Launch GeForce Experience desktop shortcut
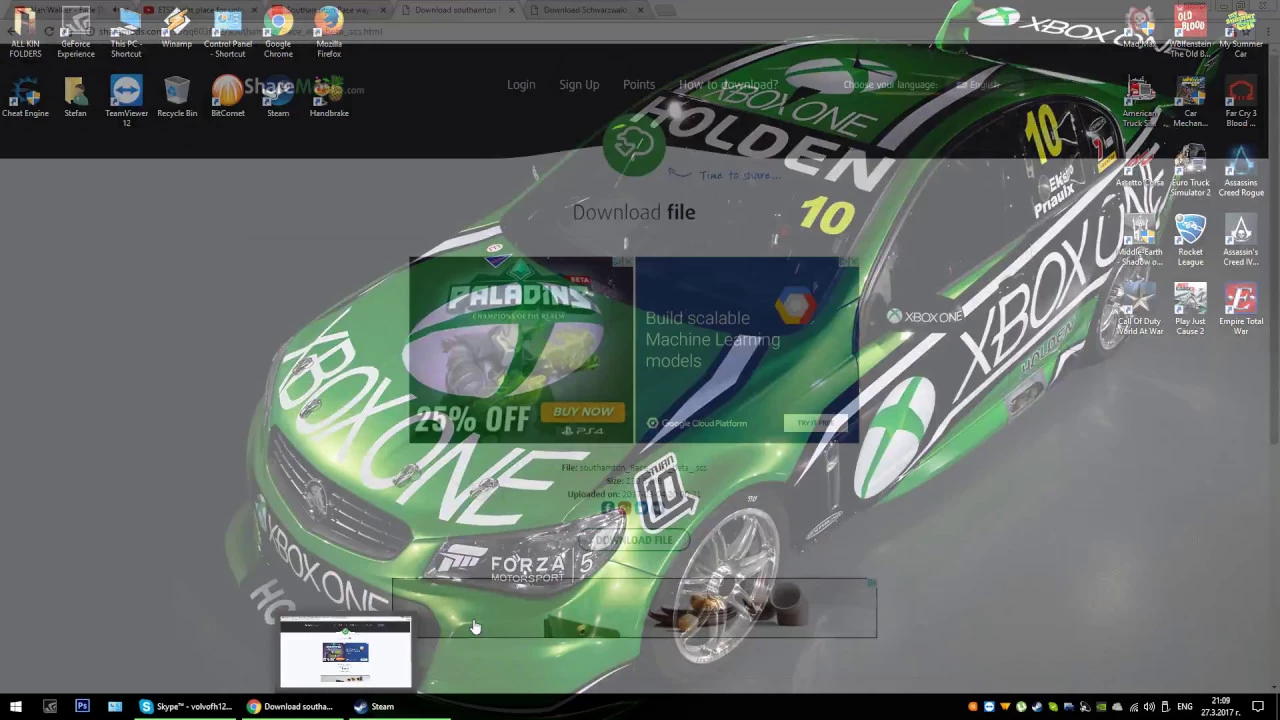 coord(76,32)
